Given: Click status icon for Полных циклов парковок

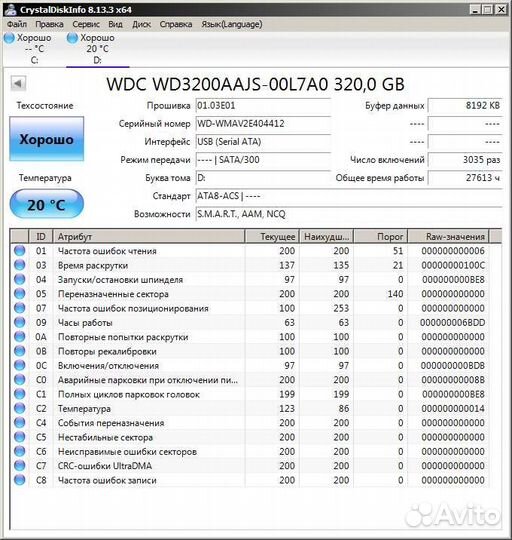Looking at the screenshot, I should (x=20, y=394).
